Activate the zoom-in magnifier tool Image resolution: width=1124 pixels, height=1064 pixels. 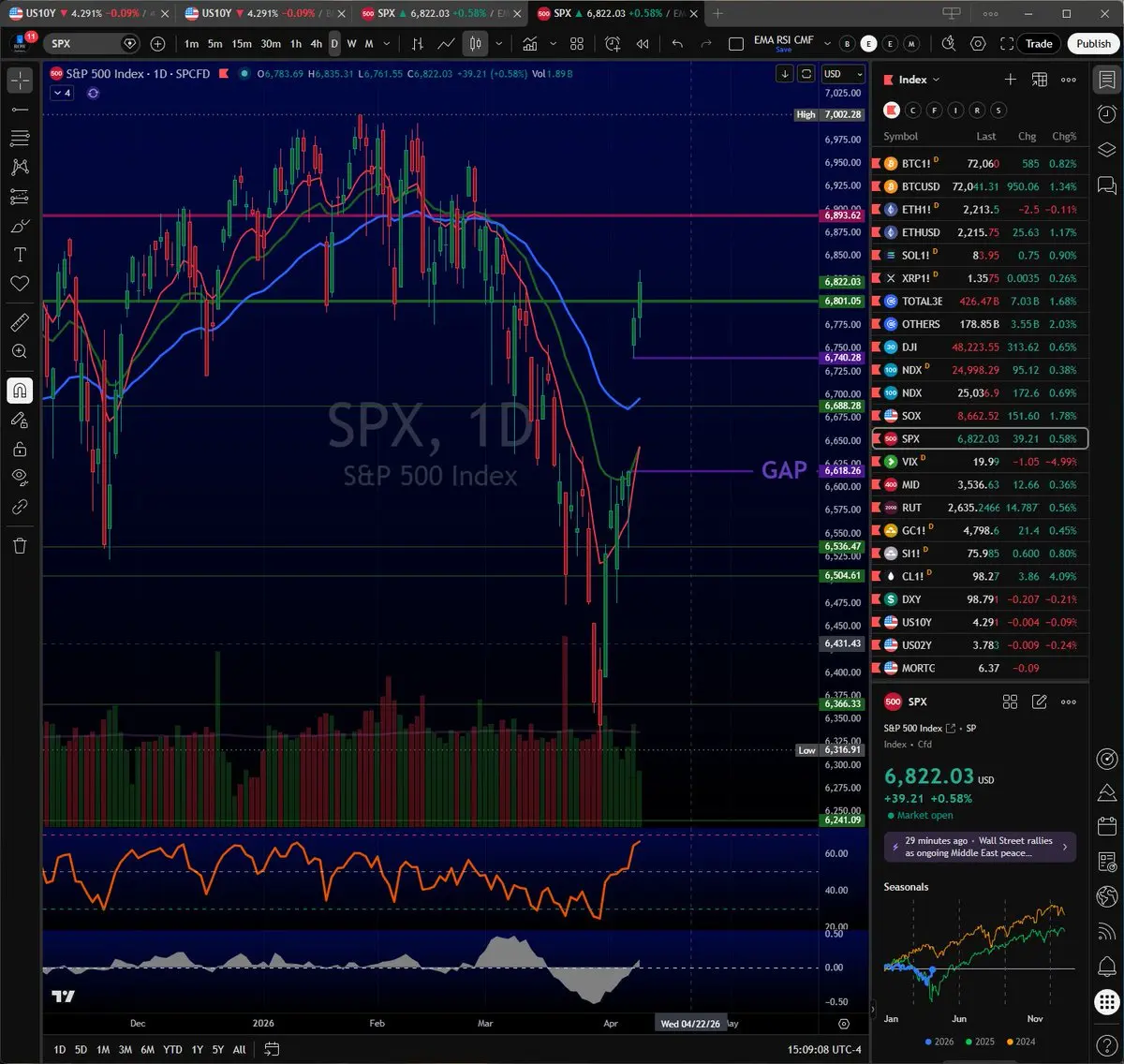(x=20, y=351)
